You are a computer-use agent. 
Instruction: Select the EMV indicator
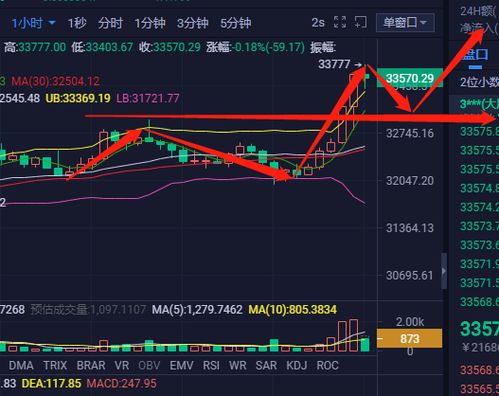(181, 366)
